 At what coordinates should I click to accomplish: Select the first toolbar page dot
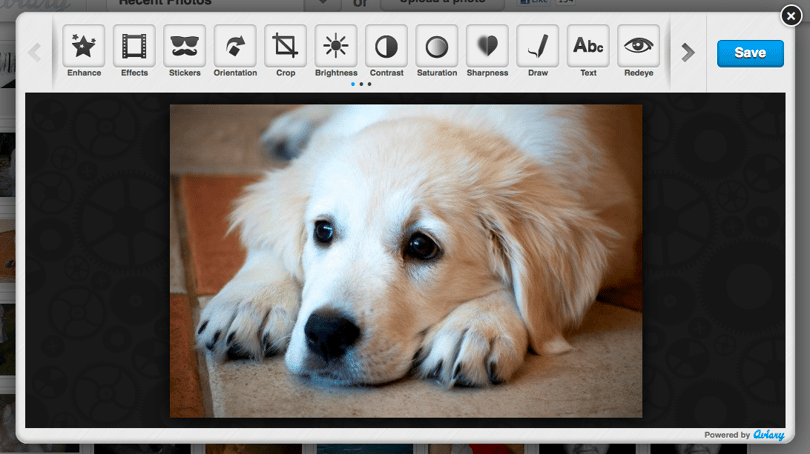(x=353, y=84)
